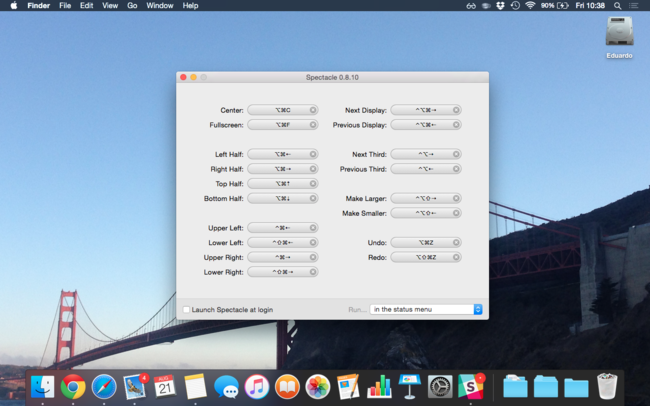650x406 pixels.
Task: Click the Make Larger shortcut field
Action: [x=426, y=198]
